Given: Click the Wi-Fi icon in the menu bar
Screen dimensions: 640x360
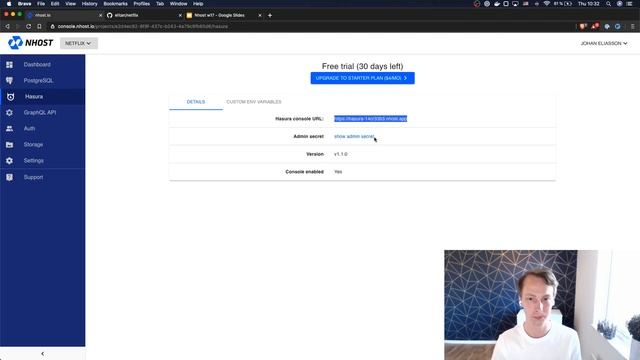Looking at the screenshot, I should [x=547, y=4].
